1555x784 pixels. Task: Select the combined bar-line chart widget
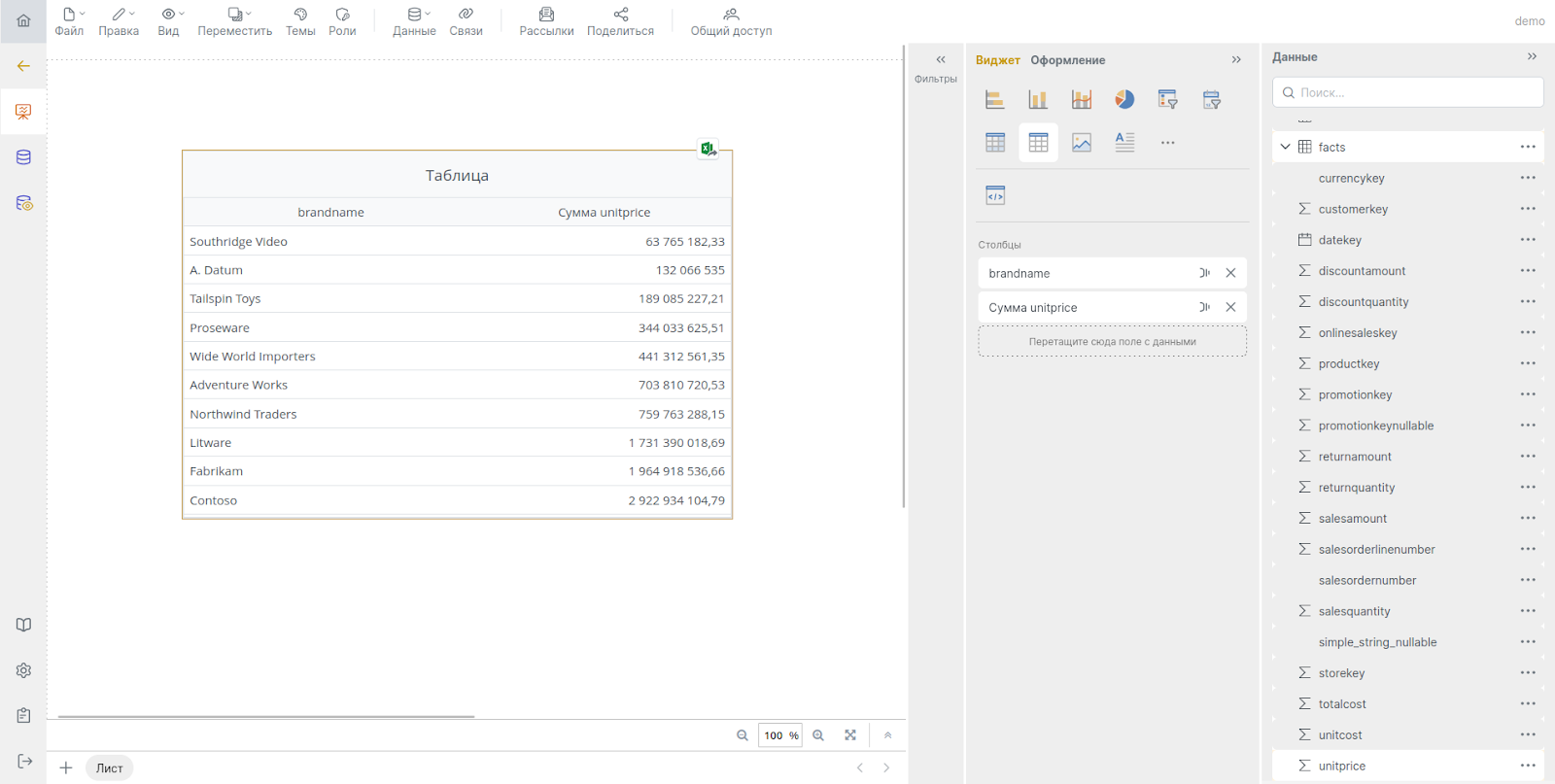1082,99
